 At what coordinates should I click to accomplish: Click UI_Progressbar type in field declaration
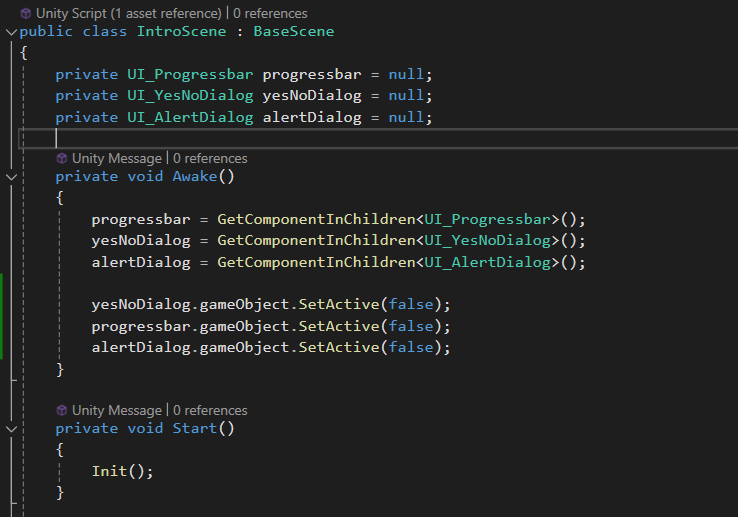[190, 74]
